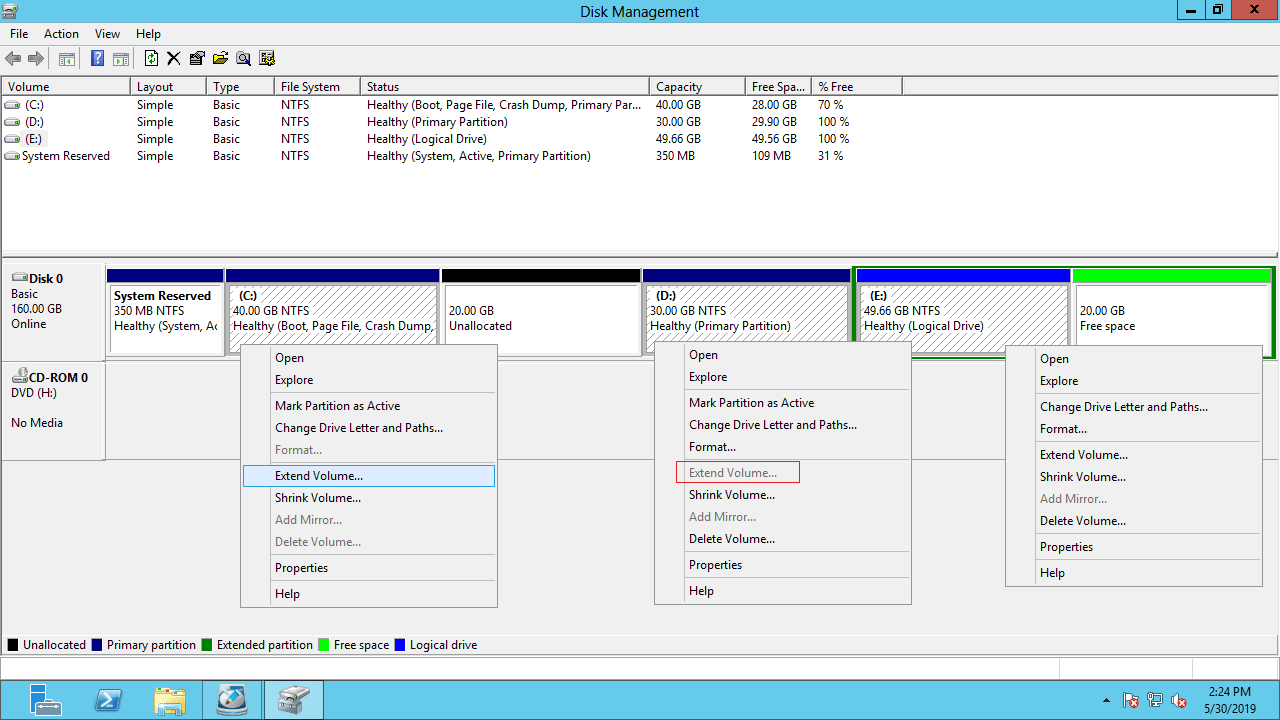
Task: Click the open folder toolbar icon
Action: 220,59
